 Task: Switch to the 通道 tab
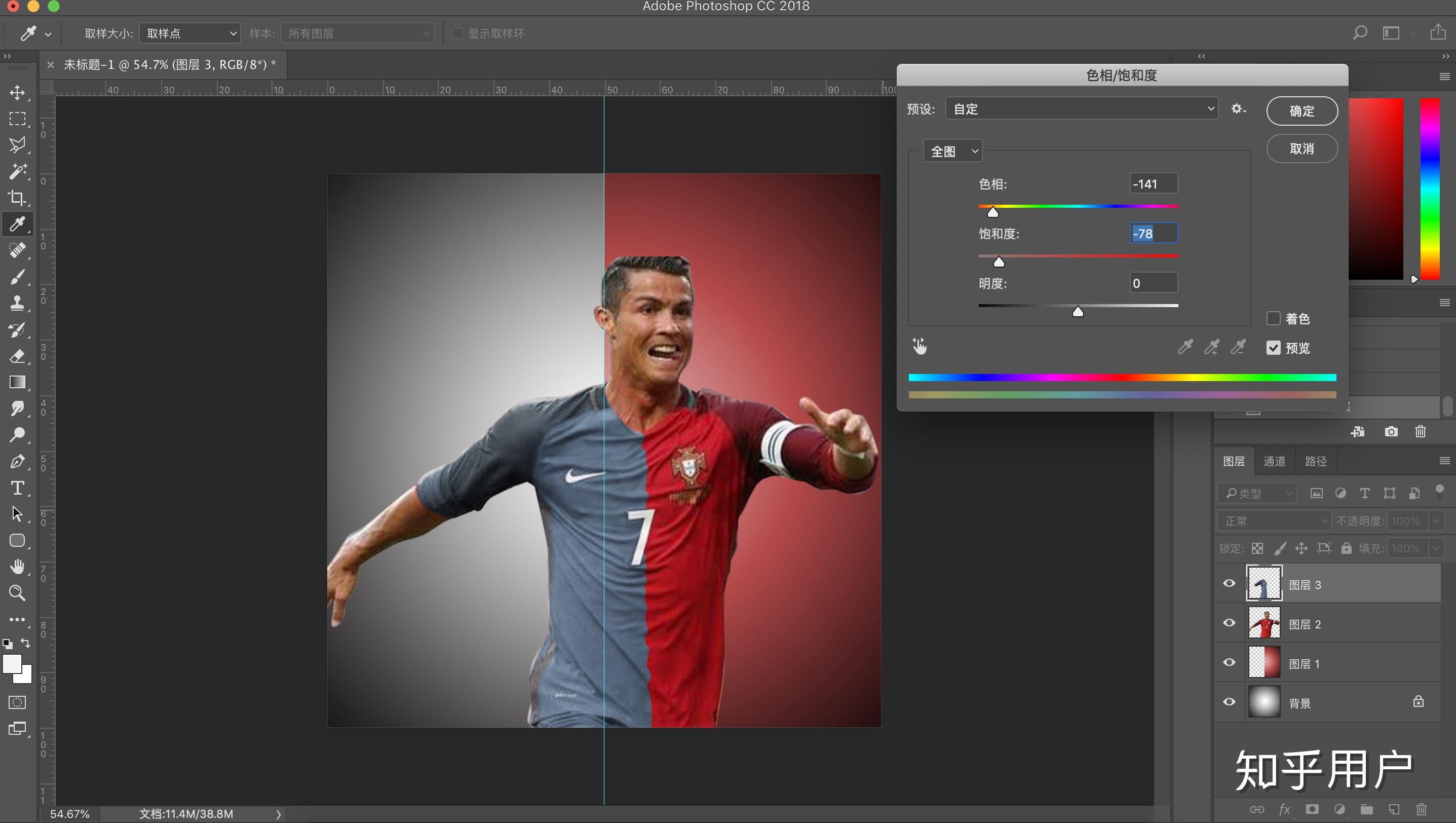coord(1275,461)
